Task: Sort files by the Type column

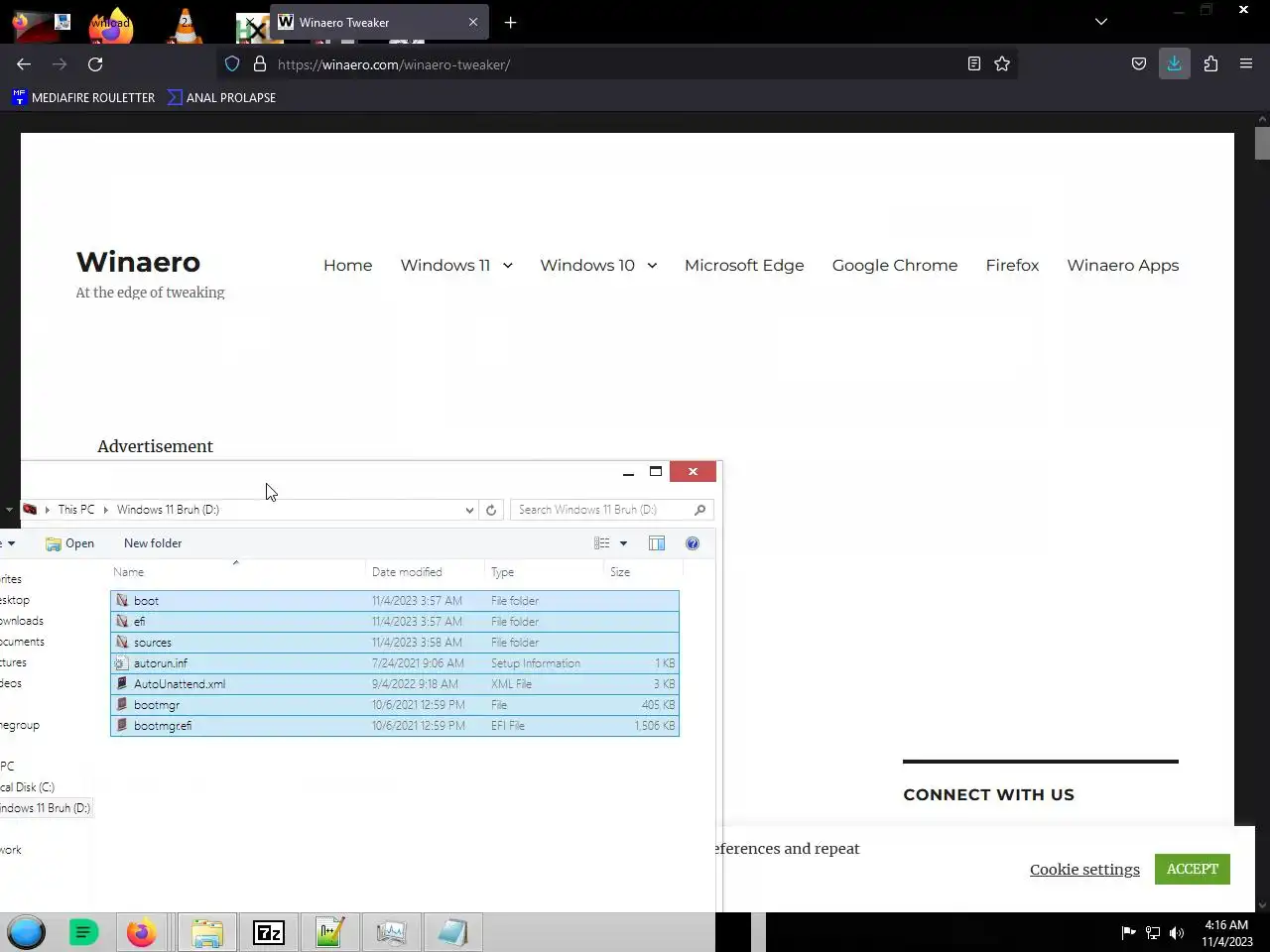Action: [x=545, y=572]
